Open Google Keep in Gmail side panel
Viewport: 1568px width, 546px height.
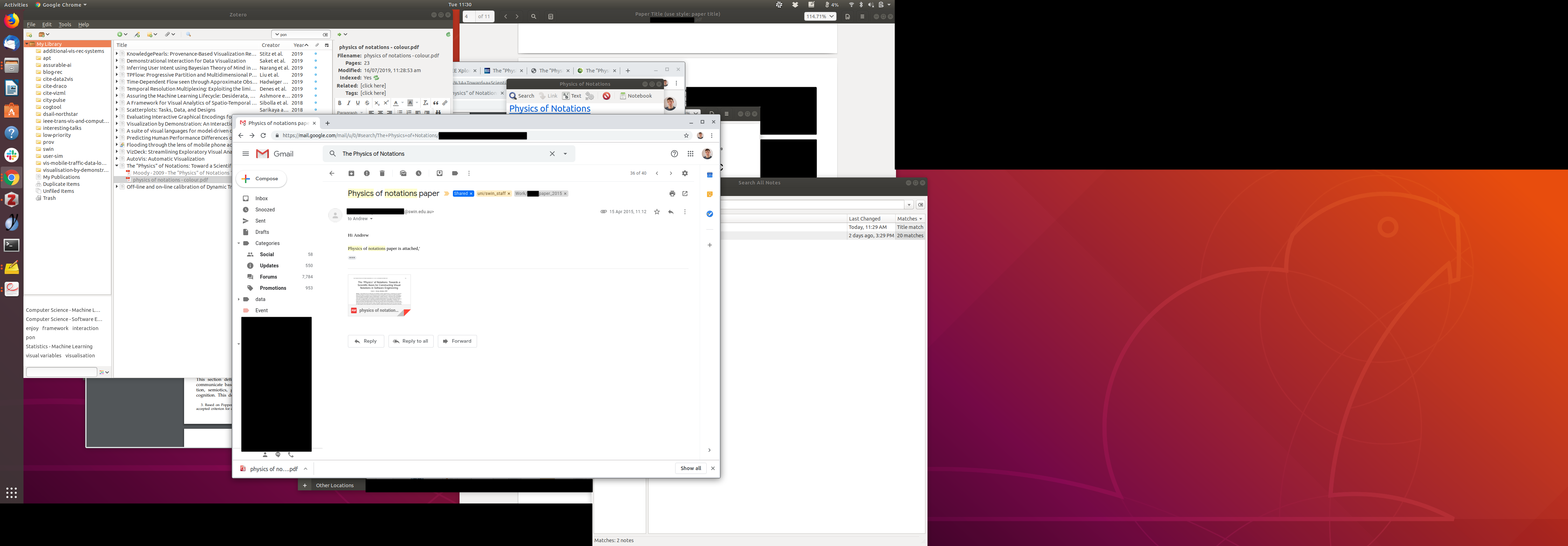pyautogui.click(x=710, y=194)
